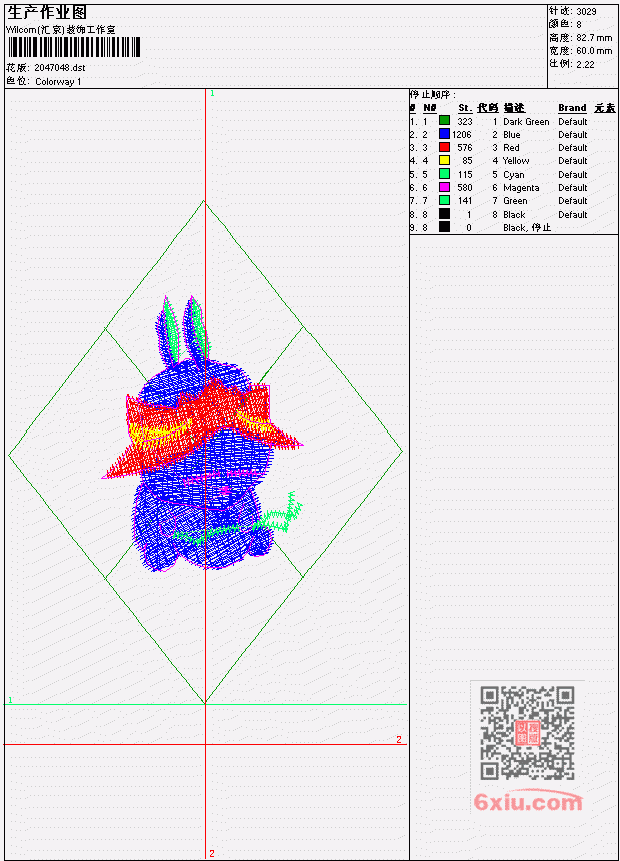Select the 'Wilcom(汇京)装饰工作室' studio name
620x861 pixels.
click(60, 29)
